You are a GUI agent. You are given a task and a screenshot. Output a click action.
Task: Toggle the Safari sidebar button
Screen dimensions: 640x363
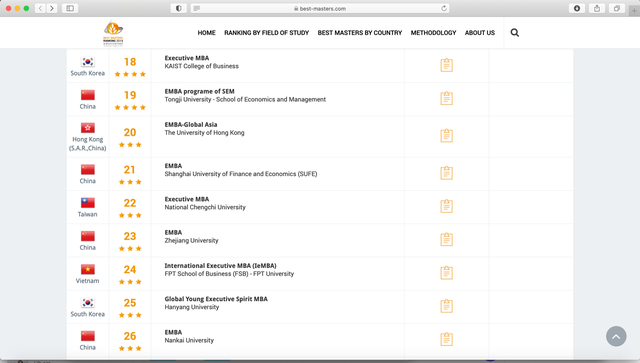[70, 8]
